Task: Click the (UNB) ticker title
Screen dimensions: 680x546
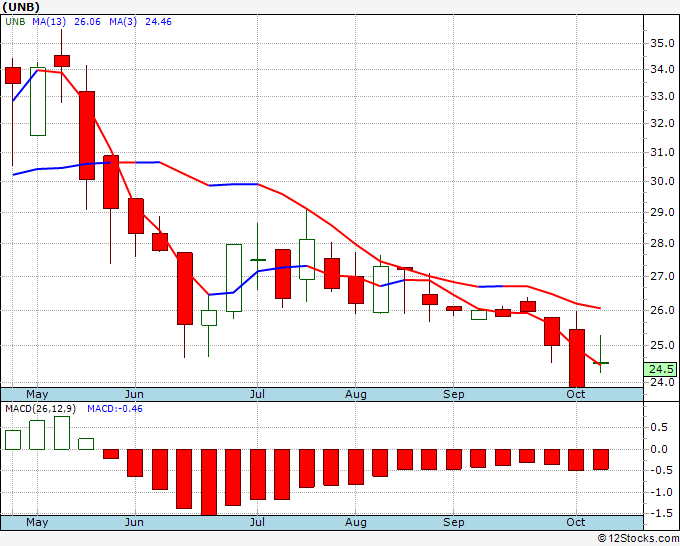Action: point(21,7)
